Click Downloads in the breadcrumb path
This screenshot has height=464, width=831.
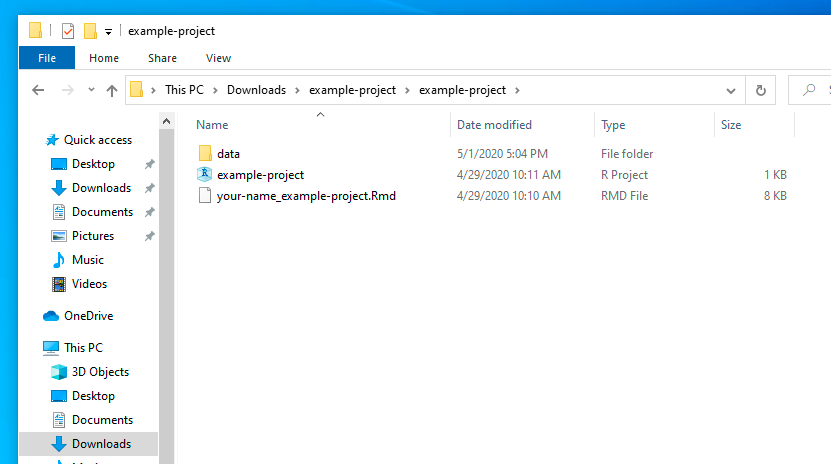click(x=256, y=90)
